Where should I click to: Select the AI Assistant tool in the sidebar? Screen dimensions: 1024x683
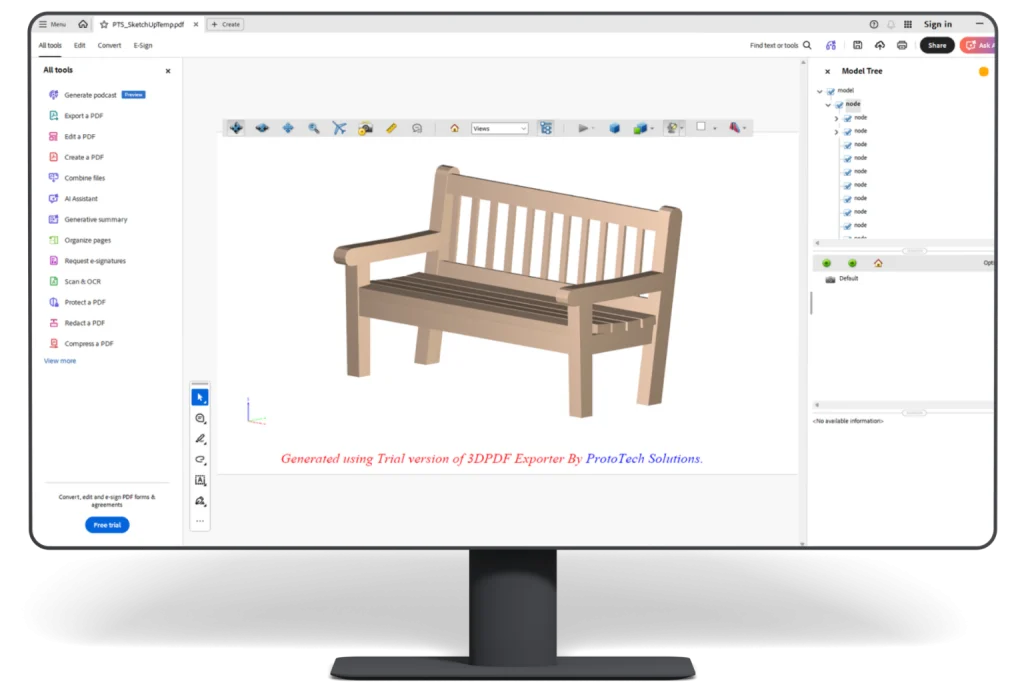click(82, 198)
